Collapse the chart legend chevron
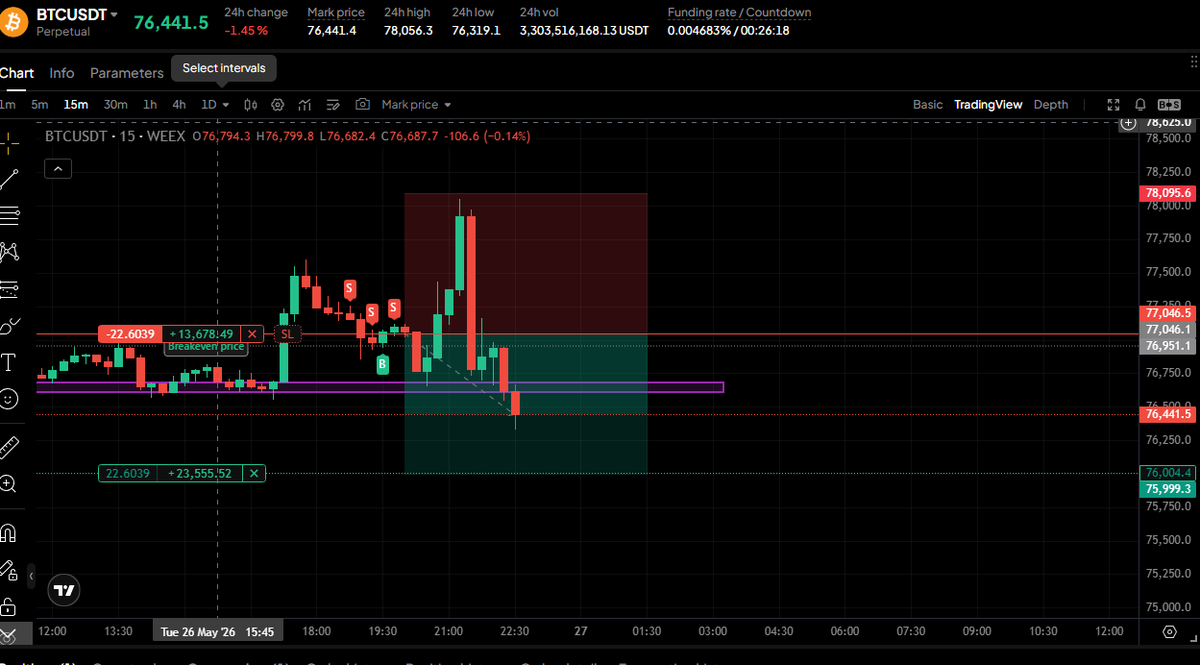This screenshot has width=1200, height=665. point(57,169)
